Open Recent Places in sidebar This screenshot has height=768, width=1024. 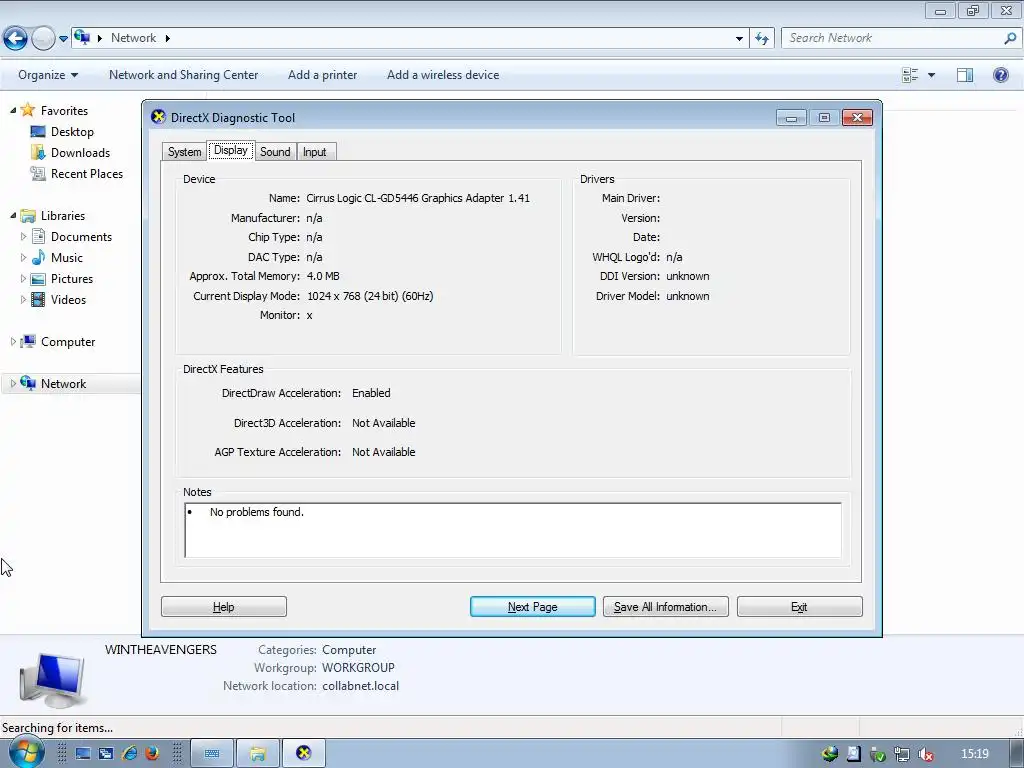click(87, 174)
